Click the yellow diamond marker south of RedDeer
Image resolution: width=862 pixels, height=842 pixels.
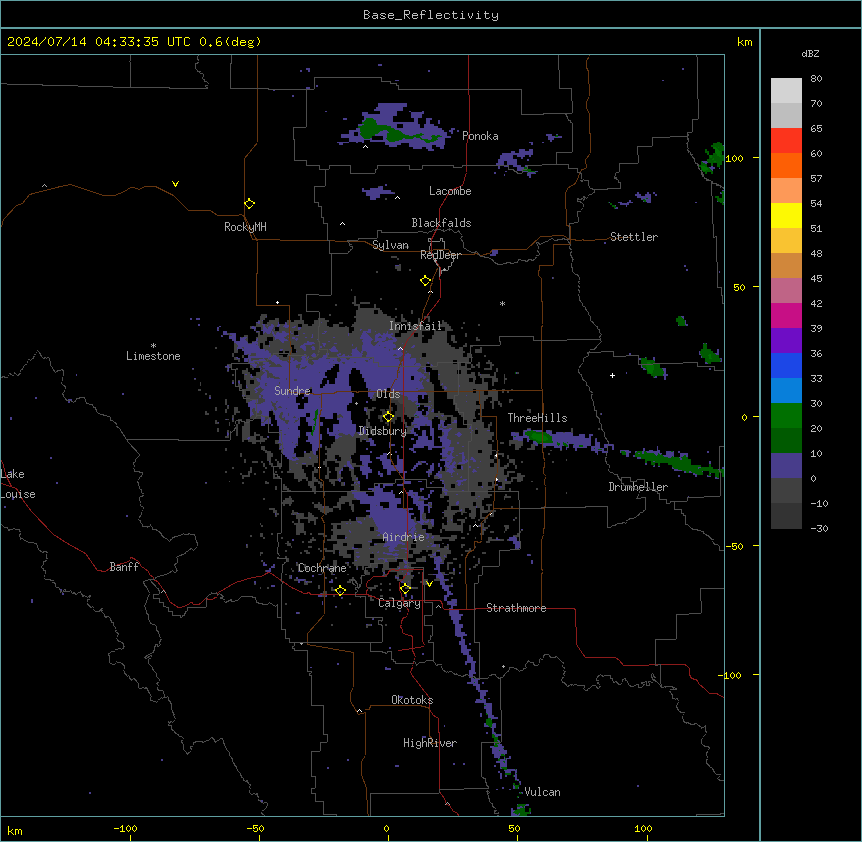coord(426,281)
